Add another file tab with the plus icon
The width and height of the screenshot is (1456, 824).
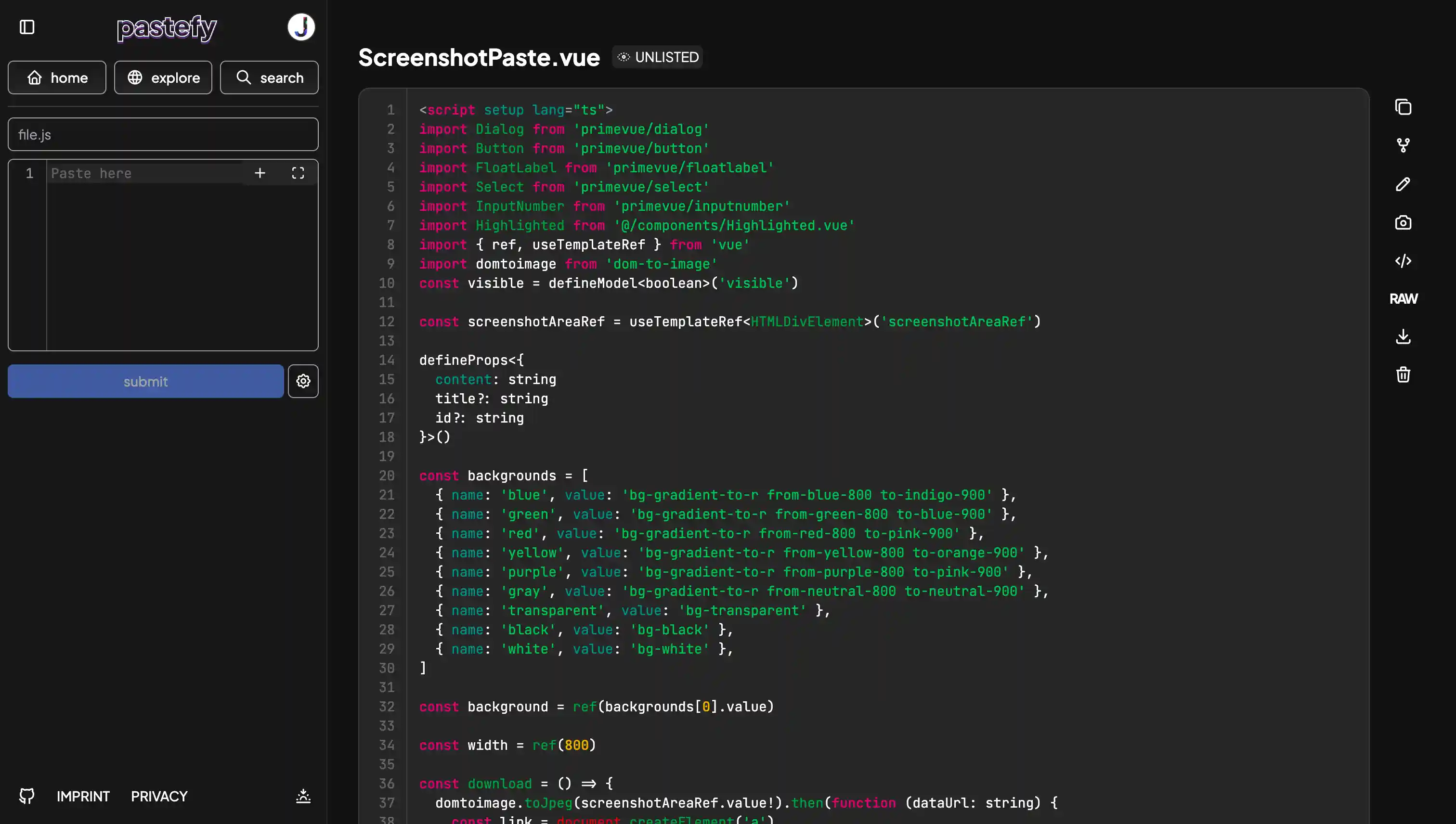point(260,173)
